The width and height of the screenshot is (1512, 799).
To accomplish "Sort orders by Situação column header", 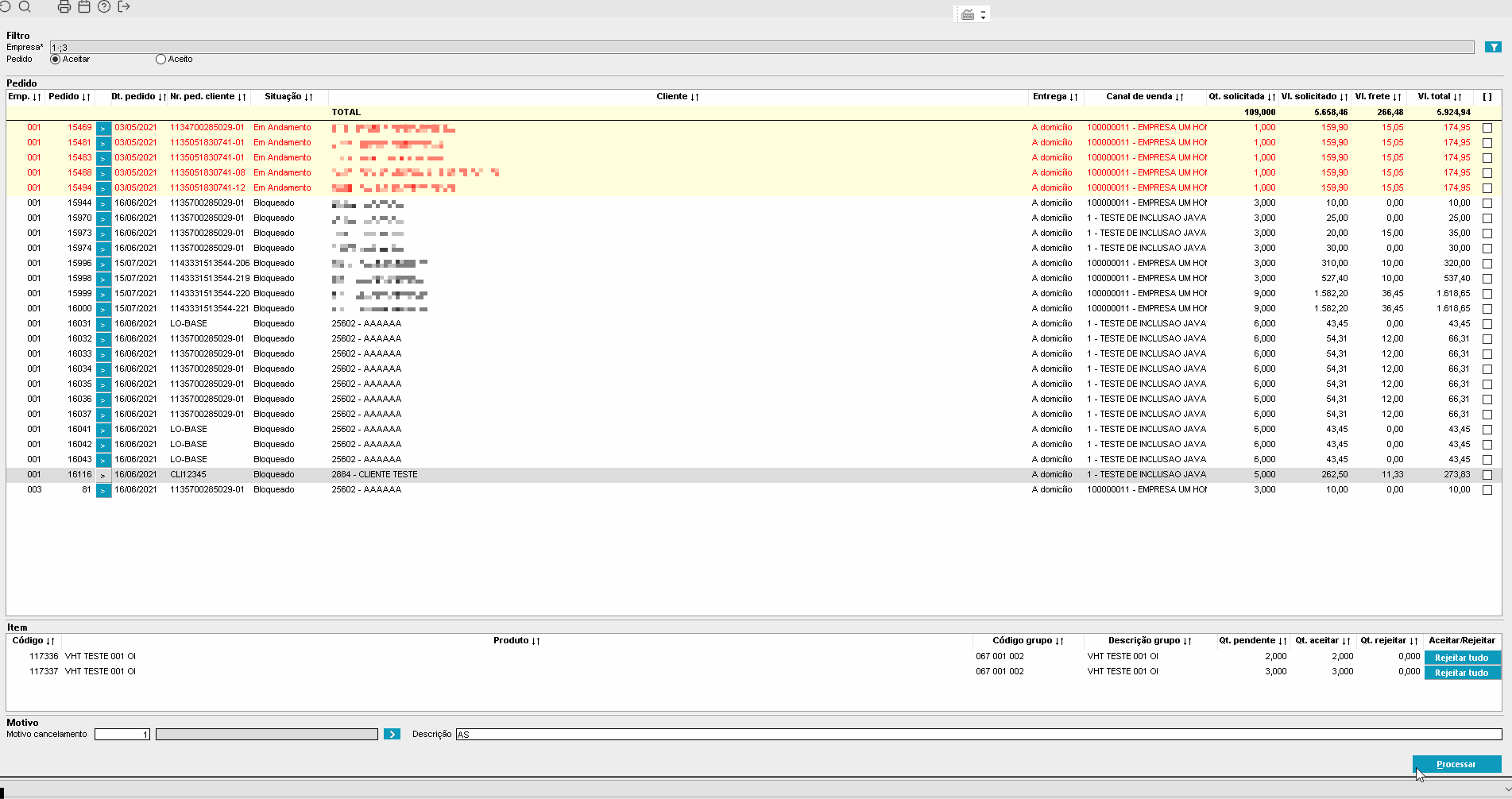I will [x=288, y=97].
